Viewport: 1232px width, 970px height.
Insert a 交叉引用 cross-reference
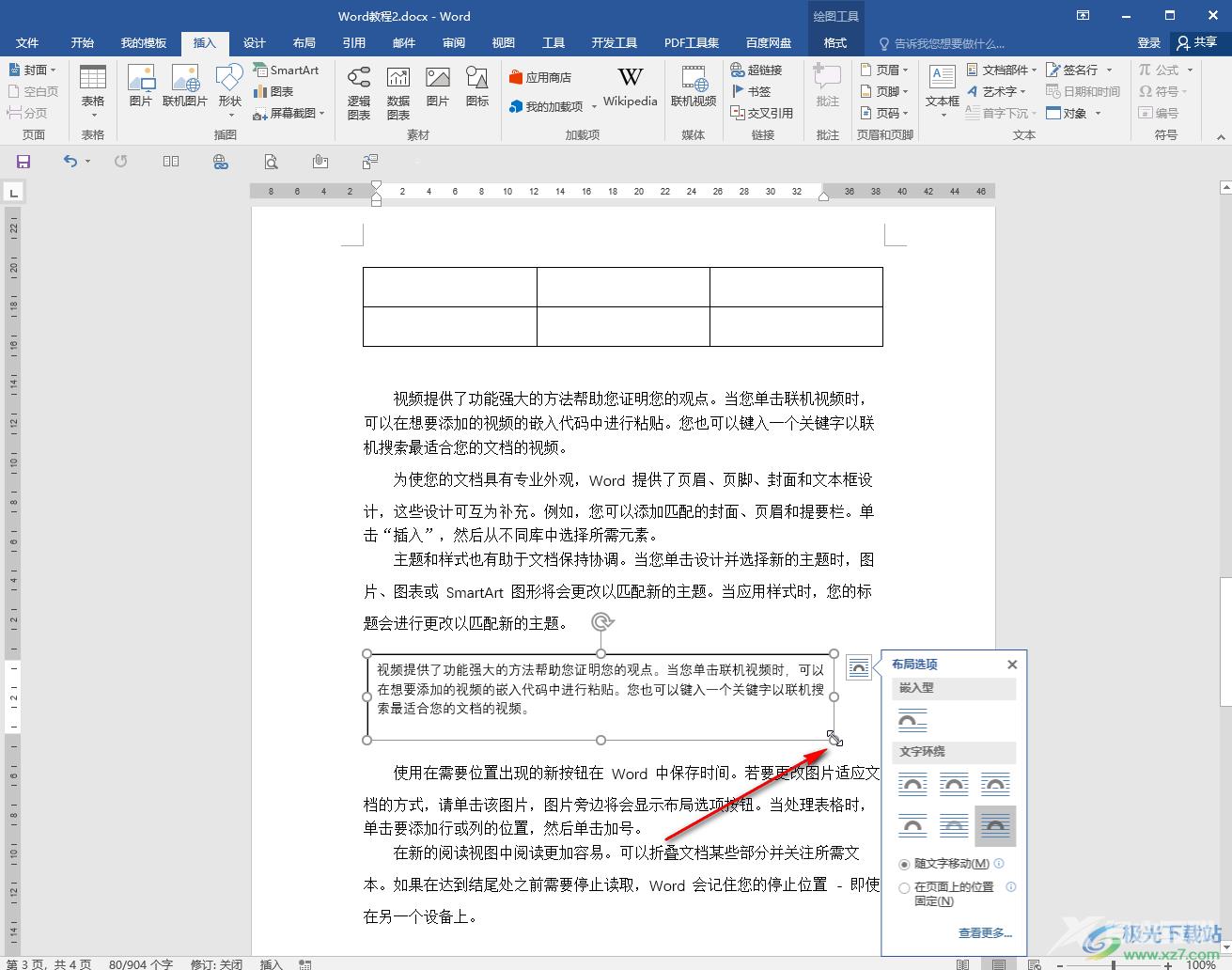pyautogui.click(x=762, y=113)
